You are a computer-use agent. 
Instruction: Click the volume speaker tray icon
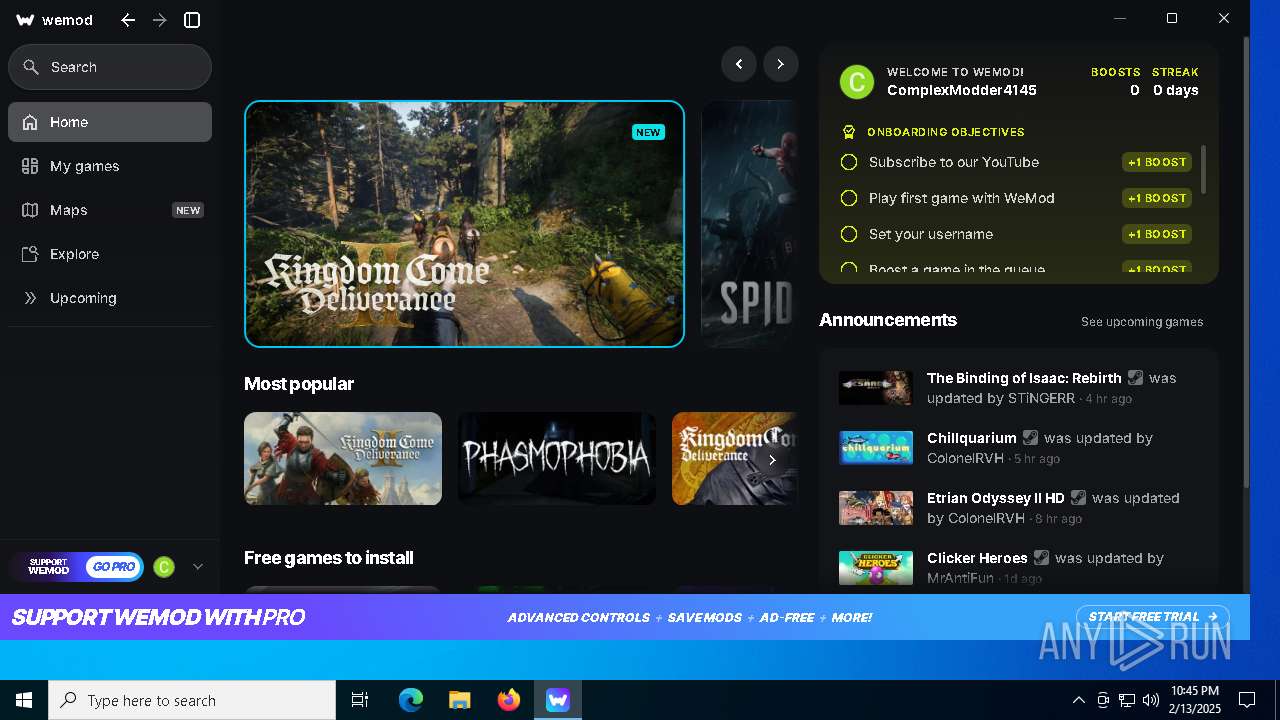(1151, 700)
